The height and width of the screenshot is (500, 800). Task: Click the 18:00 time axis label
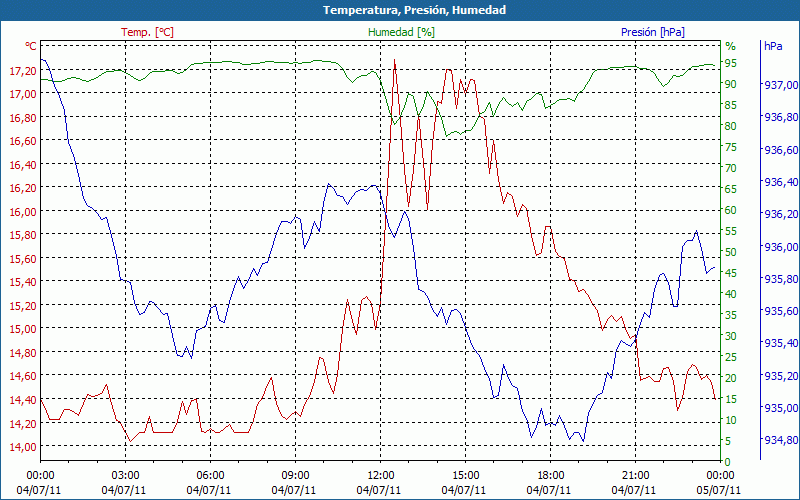pyautogui.click(x=551, y=476)
